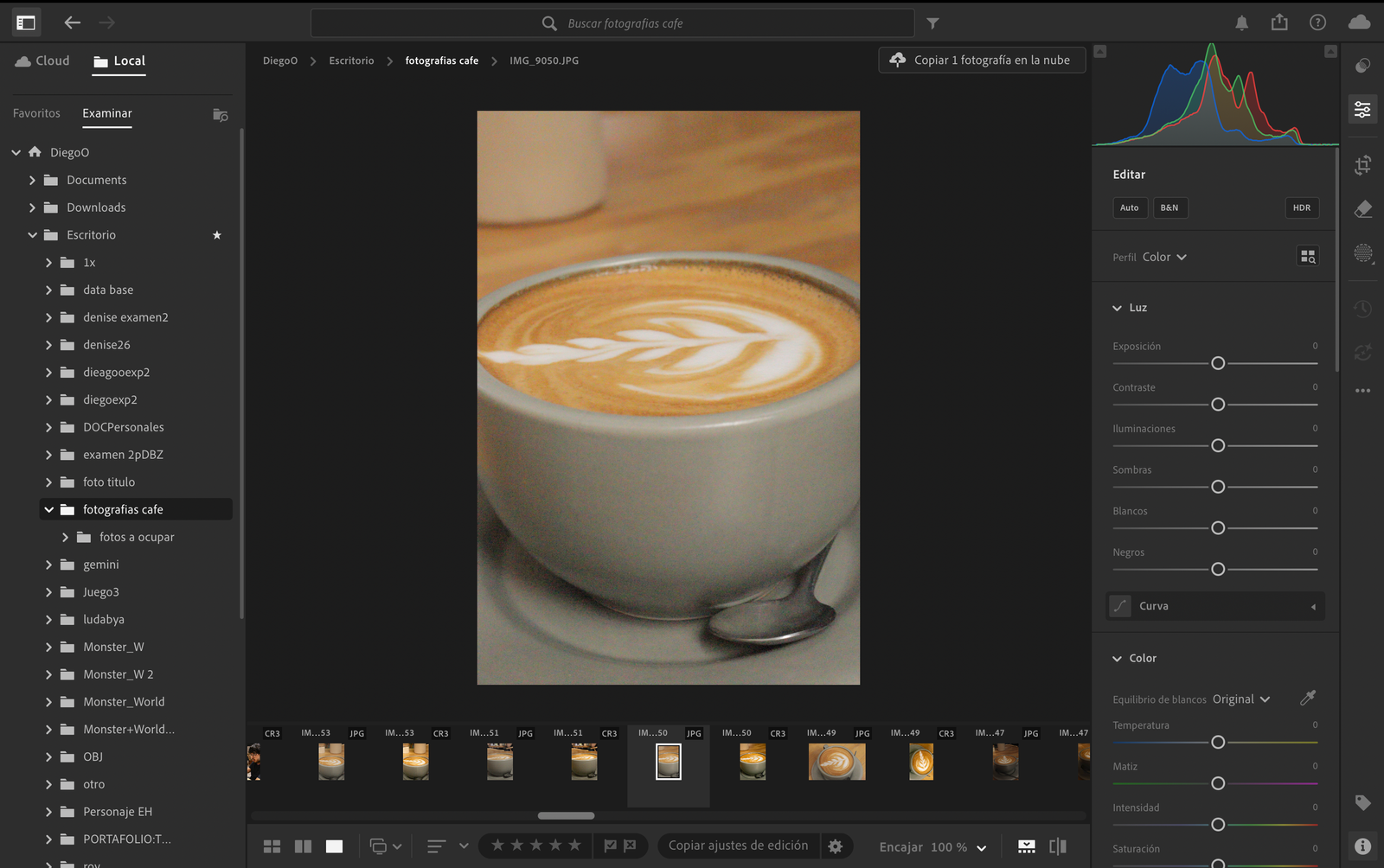Select the Healing eraser tool
The width and height of the screenshot is (1384, 868).
[x=1362, y=209]
